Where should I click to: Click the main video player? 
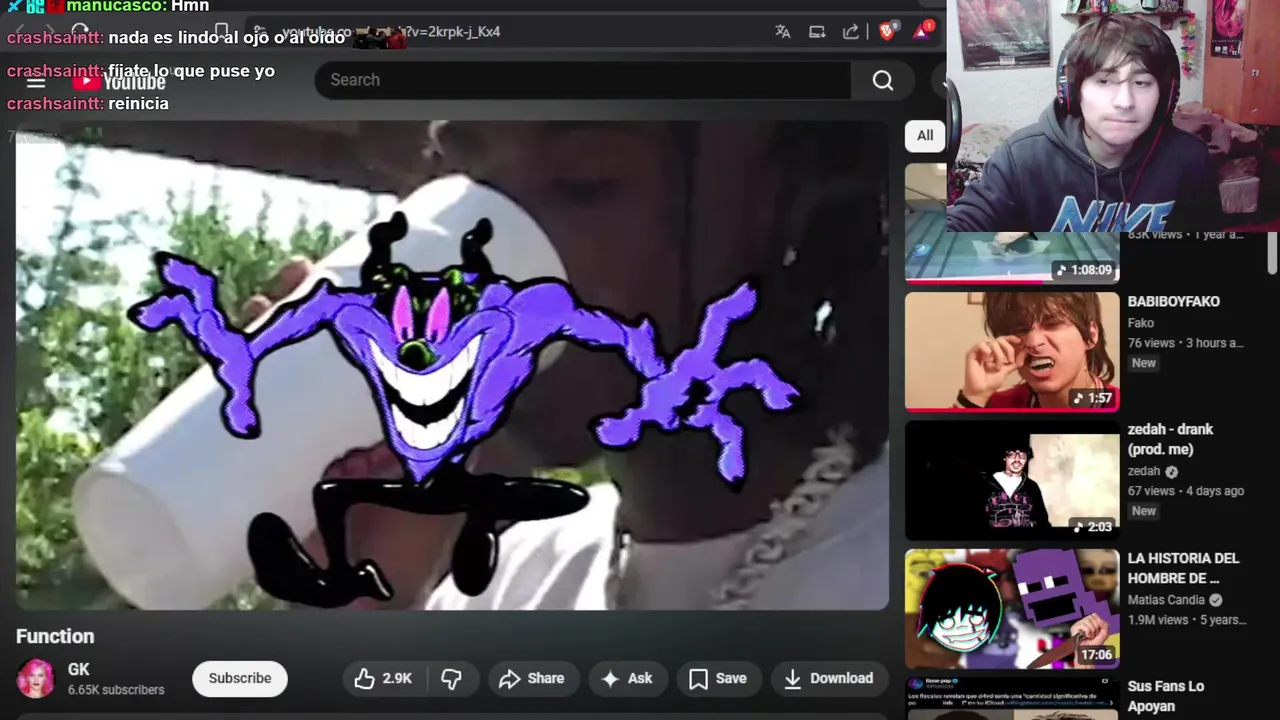(452, 366)
